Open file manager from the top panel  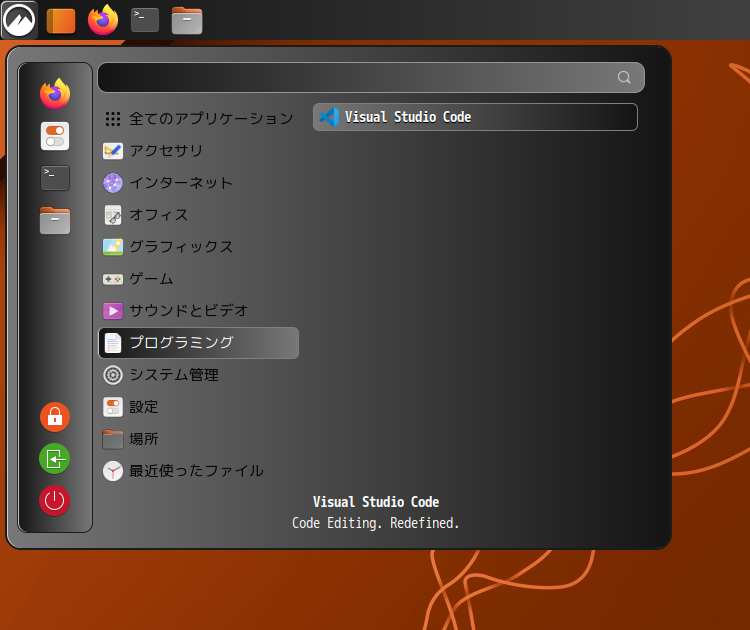[187, 21]
